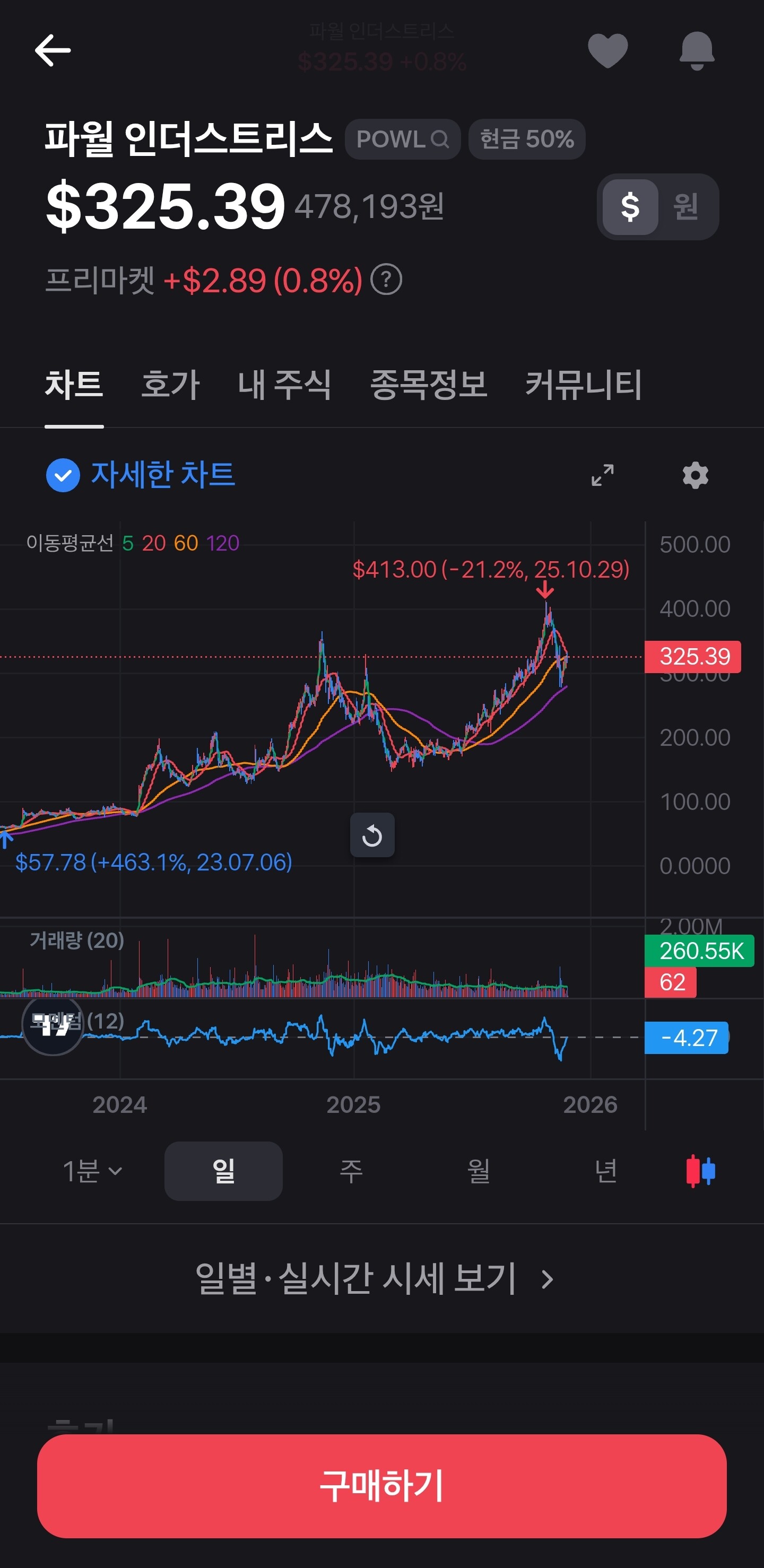The image size is (764, 1568).
Task: Tap the moving average 20 period label
Action: click(154, 543)
